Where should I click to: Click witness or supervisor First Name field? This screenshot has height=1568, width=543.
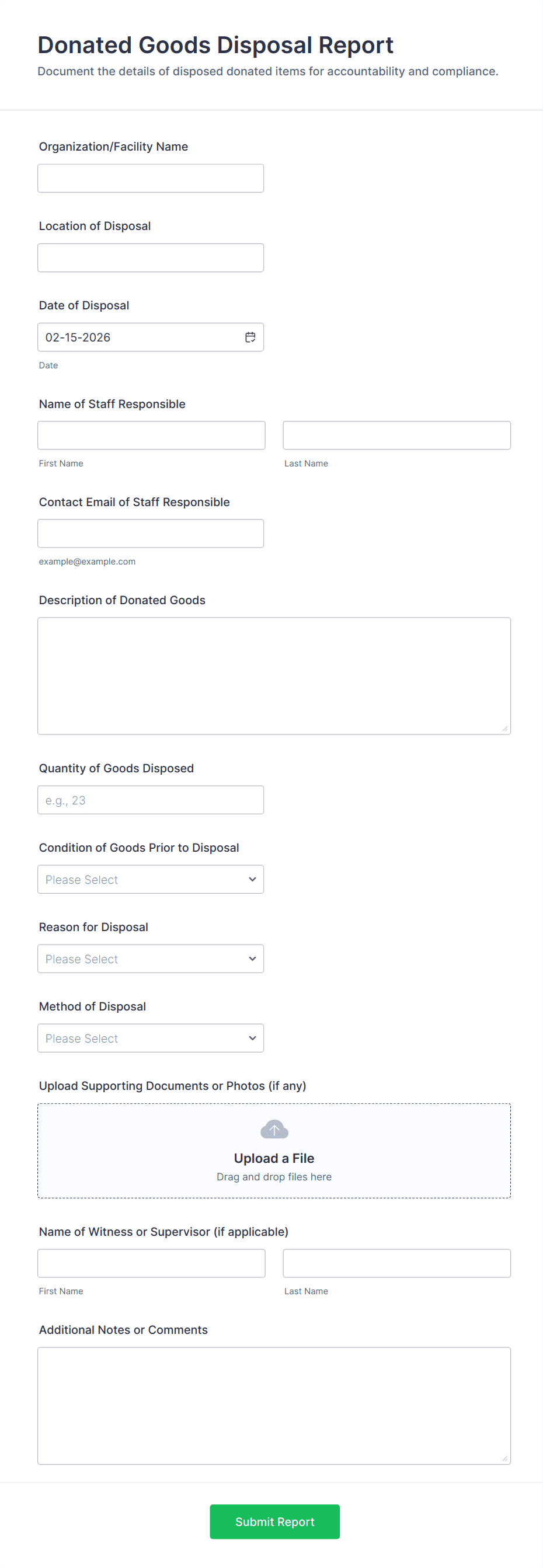[151, 1263]
